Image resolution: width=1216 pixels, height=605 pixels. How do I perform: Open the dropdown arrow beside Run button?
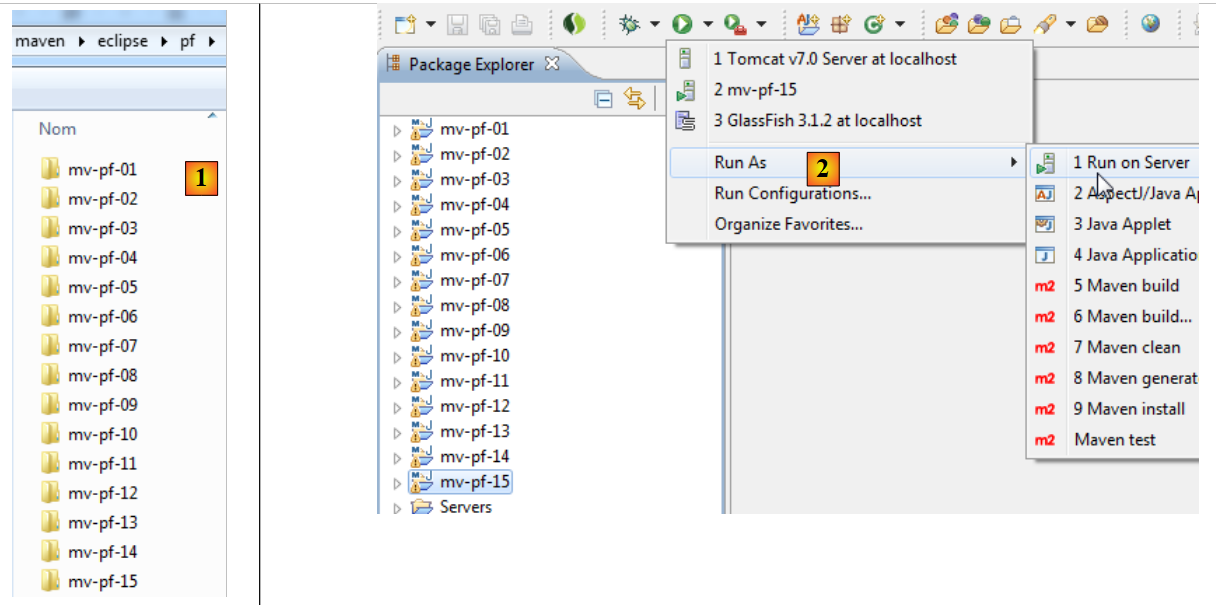tap(707, 24)
